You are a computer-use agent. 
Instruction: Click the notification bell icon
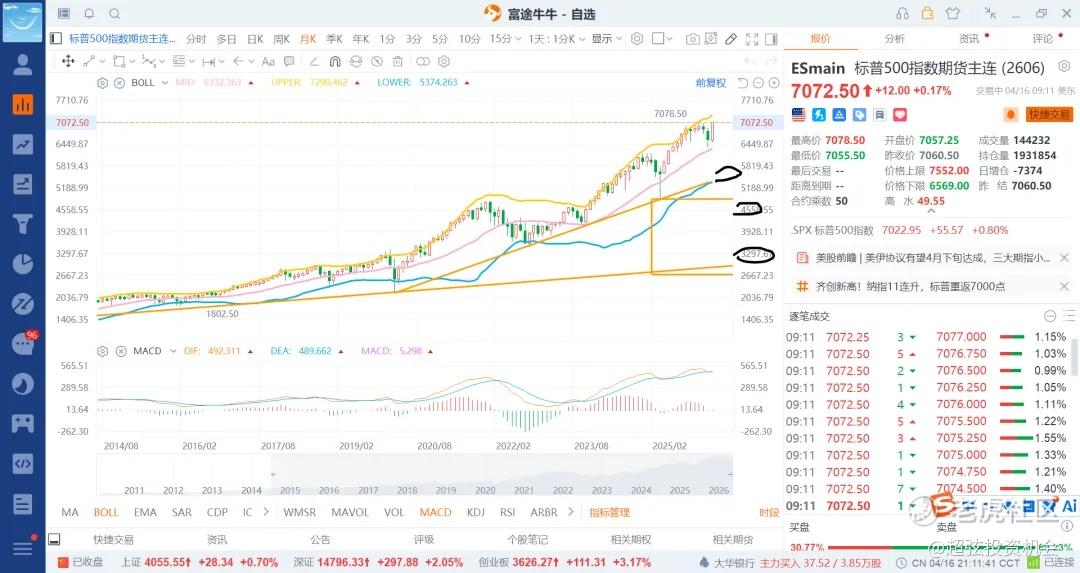coord(89,14)
